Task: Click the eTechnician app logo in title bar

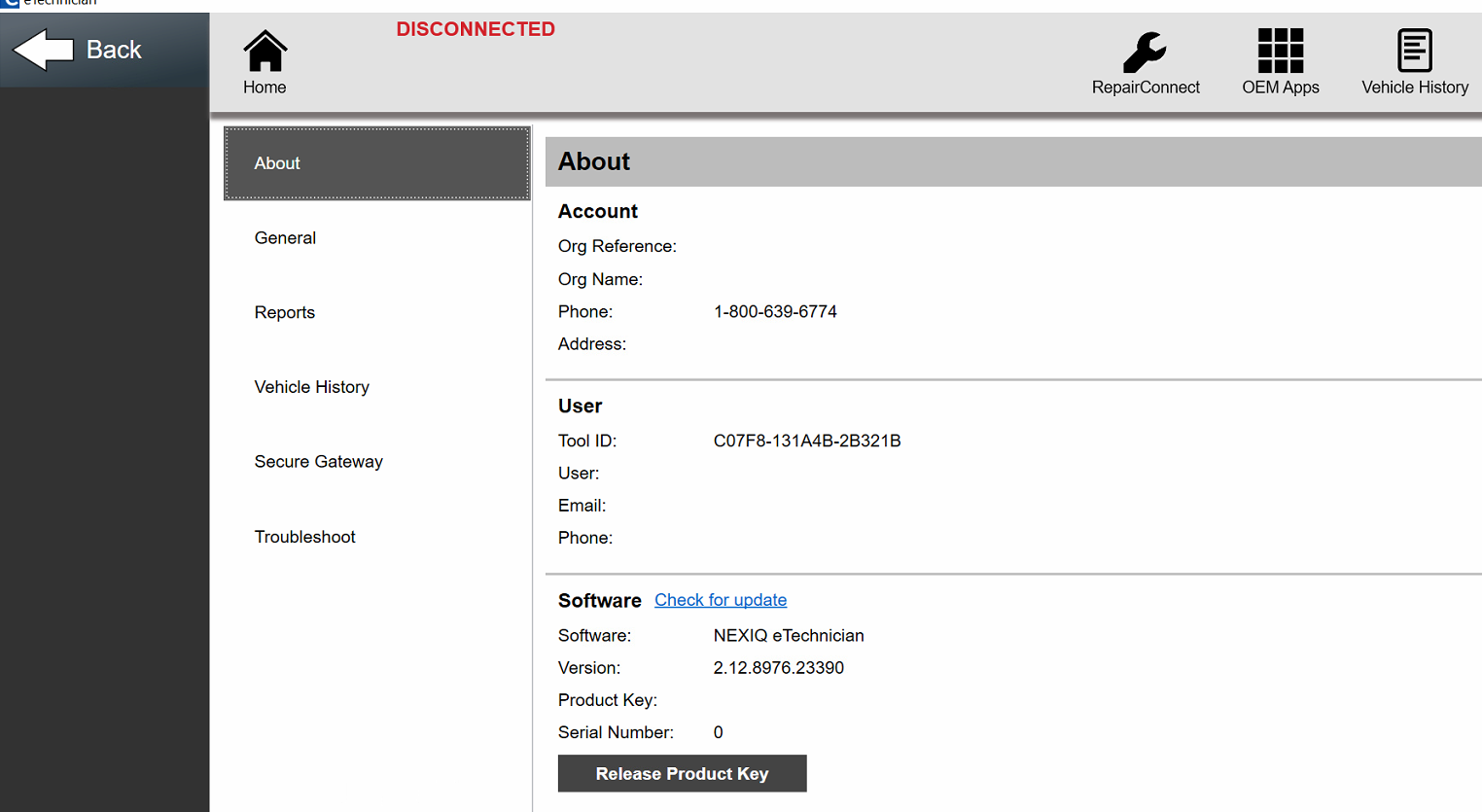Action: (10, 3)
